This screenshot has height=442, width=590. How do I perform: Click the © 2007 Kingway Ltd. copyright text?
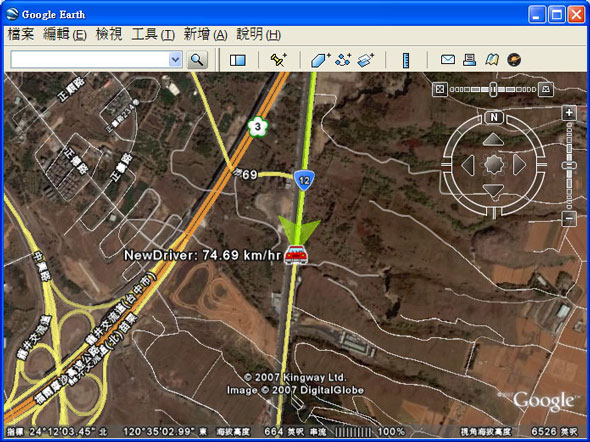(x=295, y=377)
